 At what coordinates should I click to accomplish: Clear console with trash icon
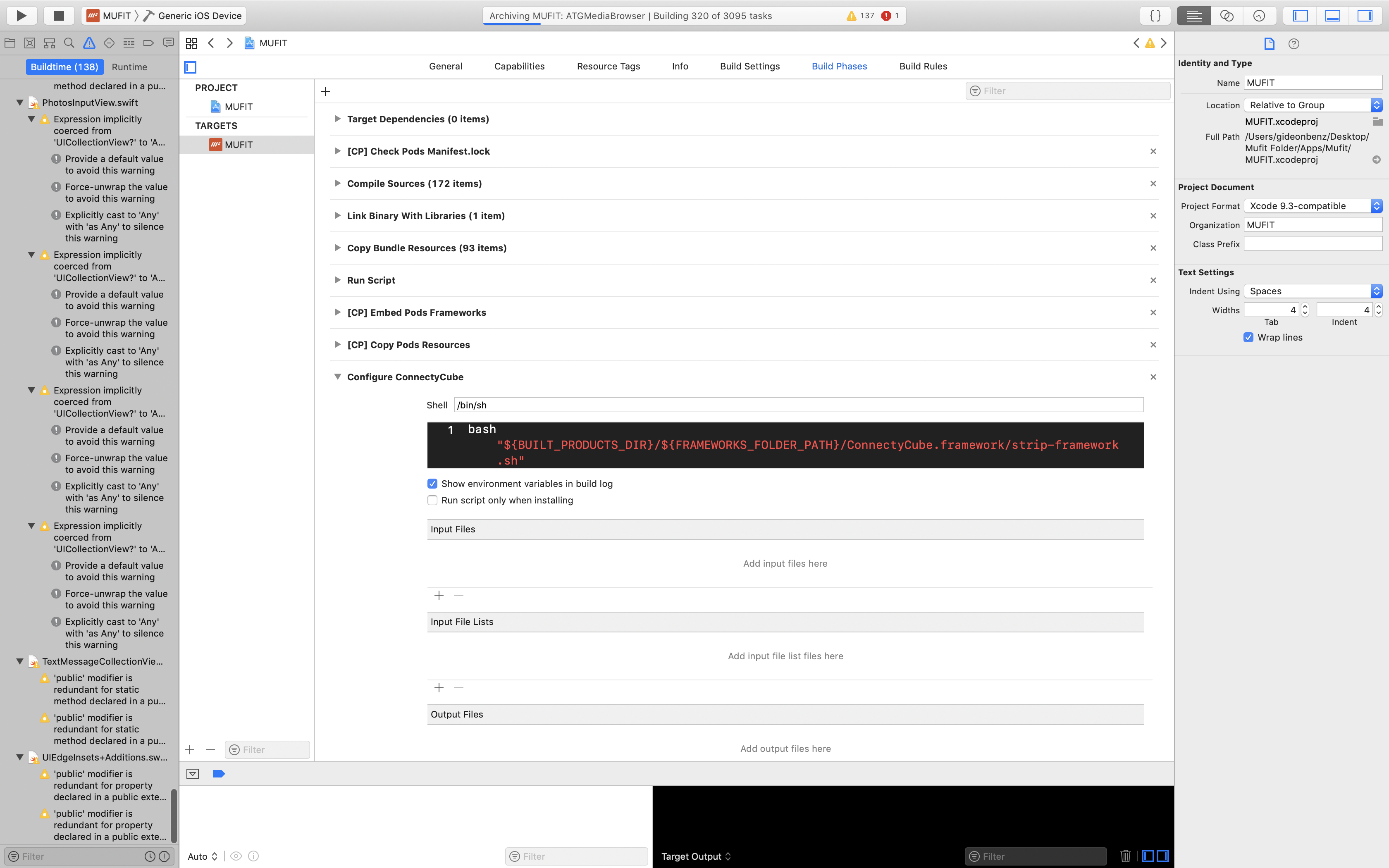(x=1125, y=856)
